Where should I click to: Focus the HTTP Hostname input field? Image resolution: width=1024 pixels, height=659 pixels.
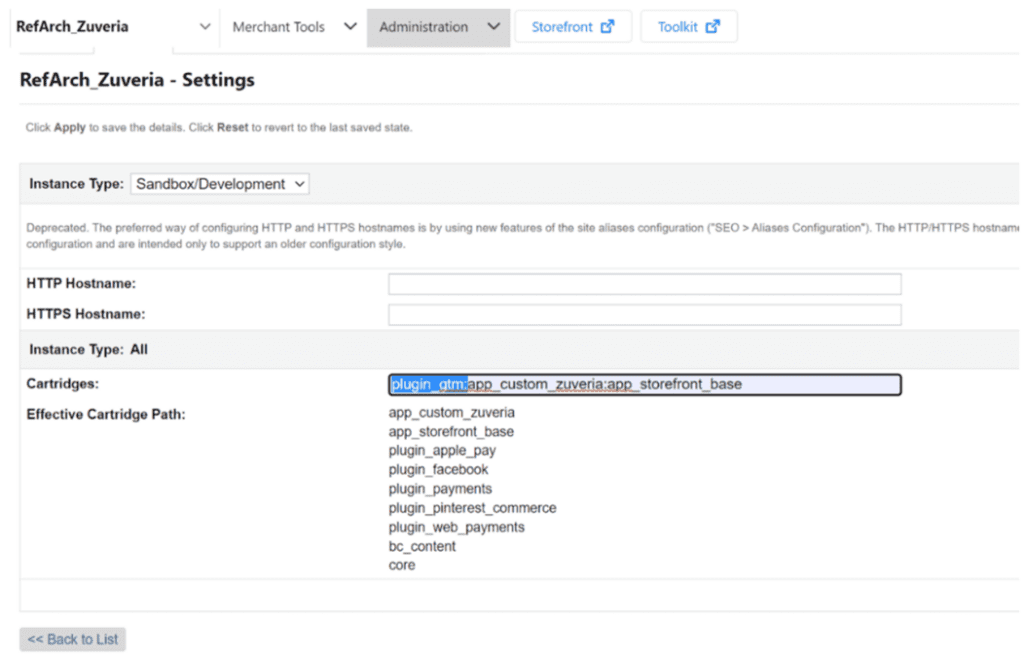(644, 284)
